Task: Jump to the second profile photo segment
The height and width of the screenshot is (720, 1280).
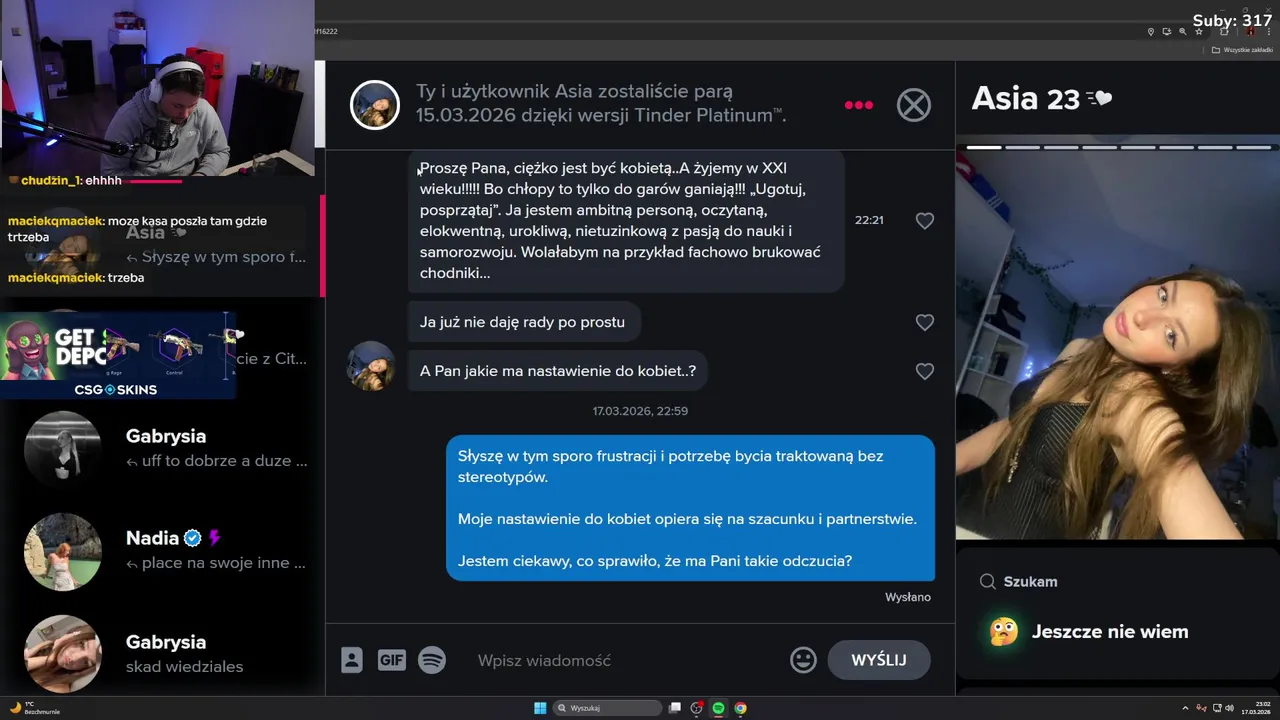Action: (x=1022, y=147)
